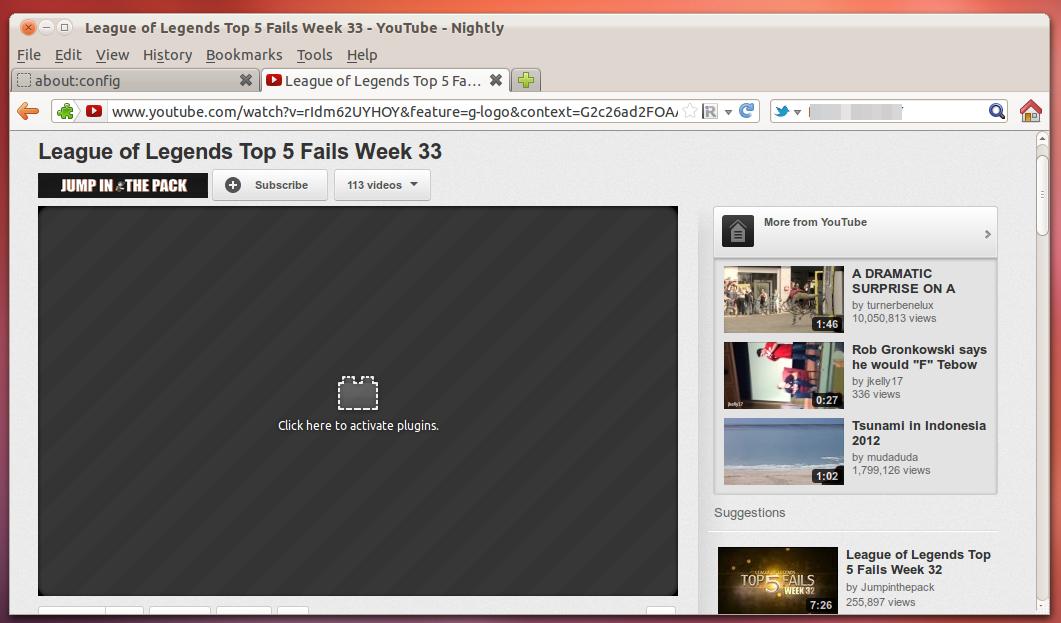1061x623 pixels.
Task: Open the Edit menu
Action: pos(68,55)
